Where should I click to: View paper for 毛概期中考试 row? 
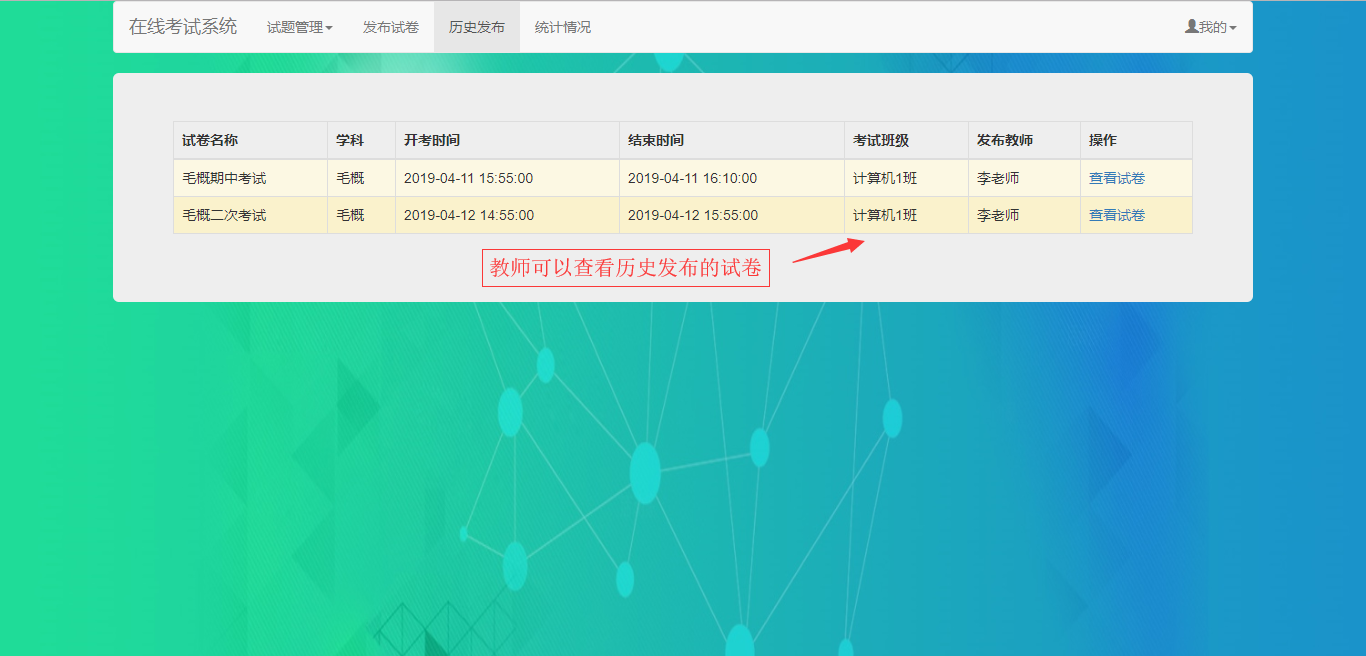1117,178
